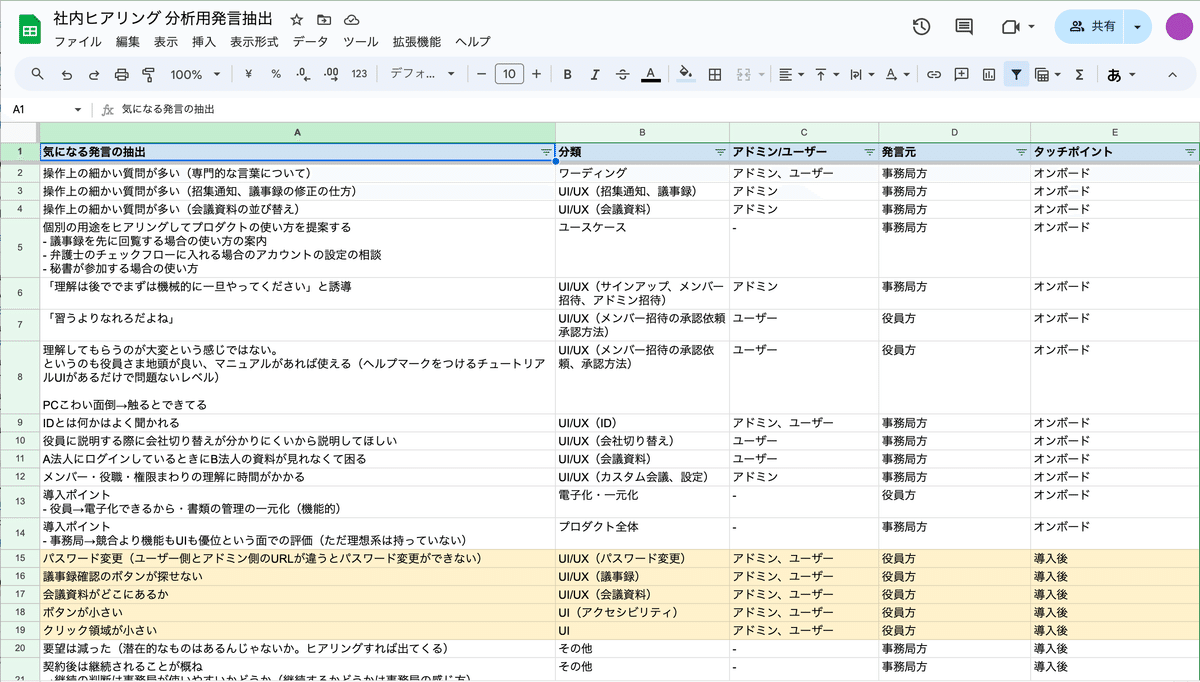Open the filter menu for 発言元 column
1200x682 pixels.
pos(1021,152)
